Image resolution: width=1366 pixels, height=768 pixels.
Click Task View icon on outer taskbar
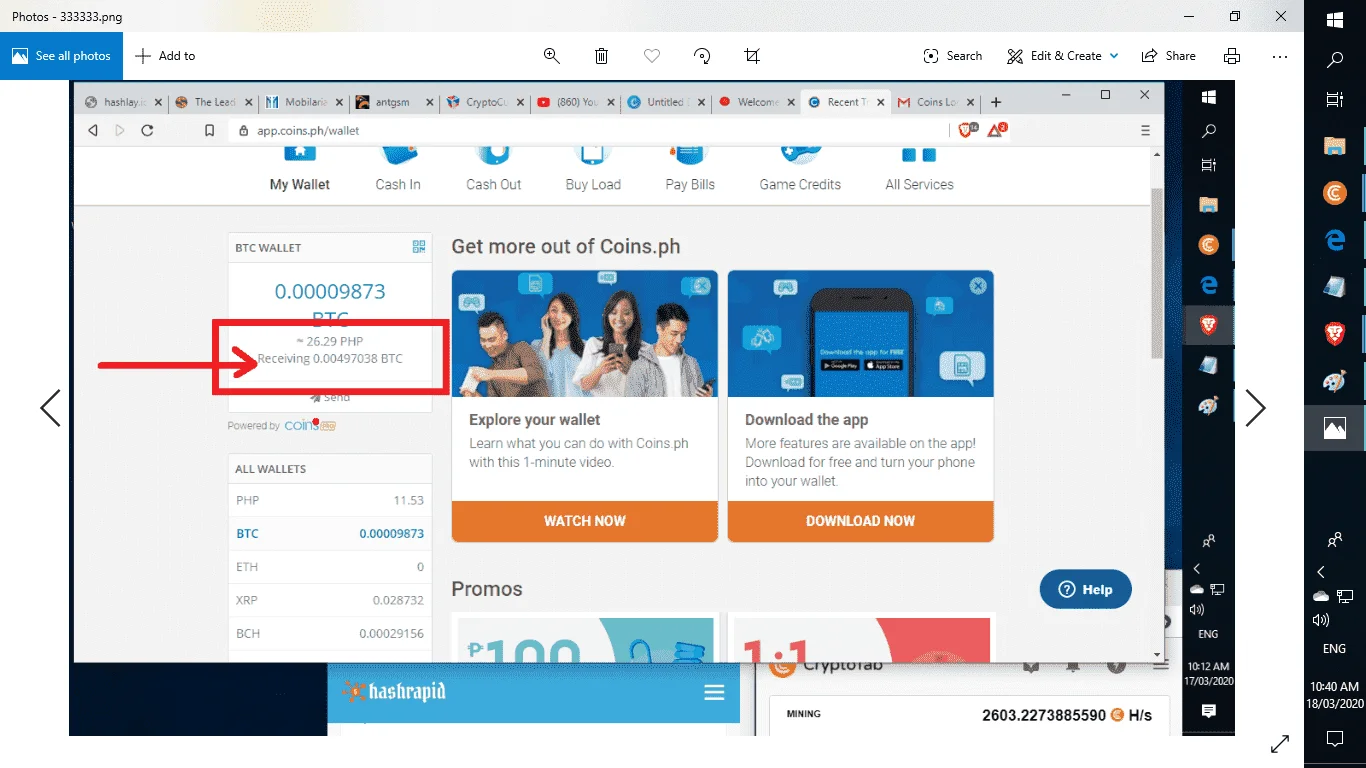[1335, 99]
